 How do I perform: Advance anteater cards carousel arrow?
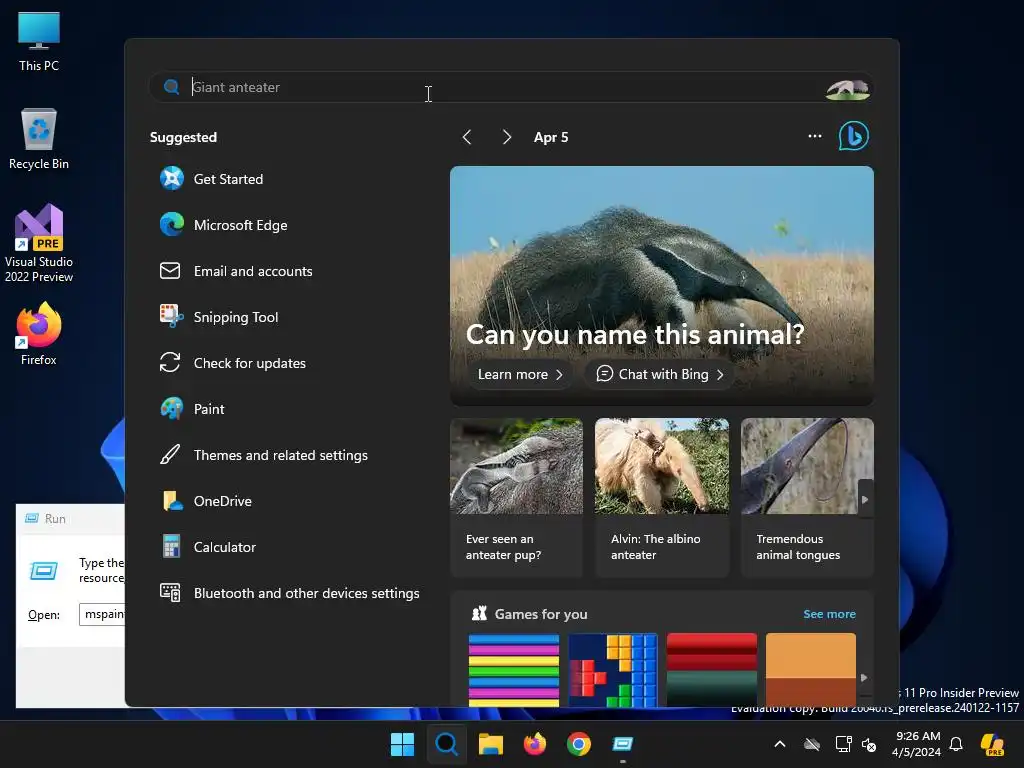[x=865, y=500]
